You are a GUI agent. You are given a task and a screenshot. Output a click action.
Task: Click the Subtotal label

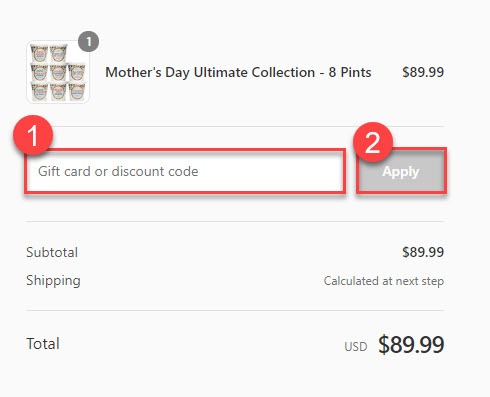tap(52, 252)
